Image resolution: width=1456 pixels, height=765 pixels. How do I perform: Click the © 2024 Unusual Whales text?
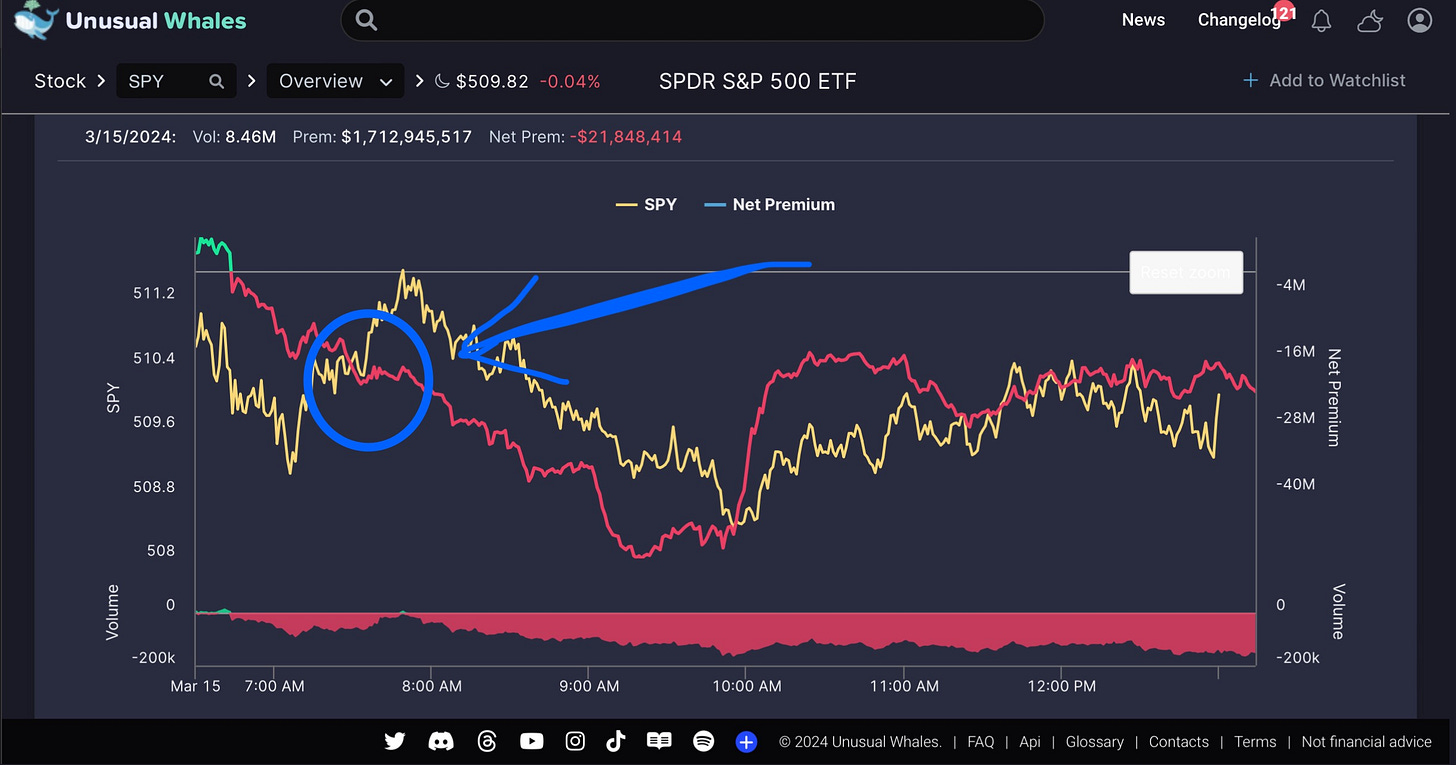tap(860, 741)
